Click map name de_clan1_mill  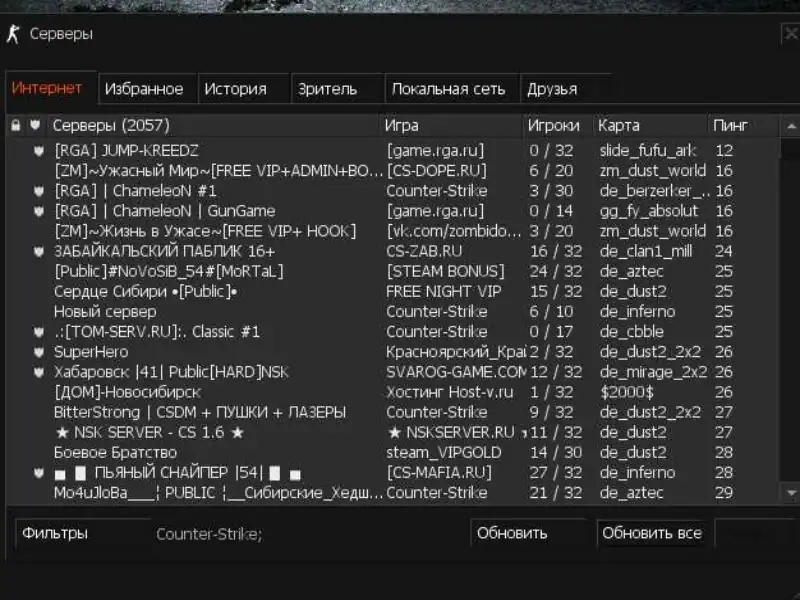[646, 251]
